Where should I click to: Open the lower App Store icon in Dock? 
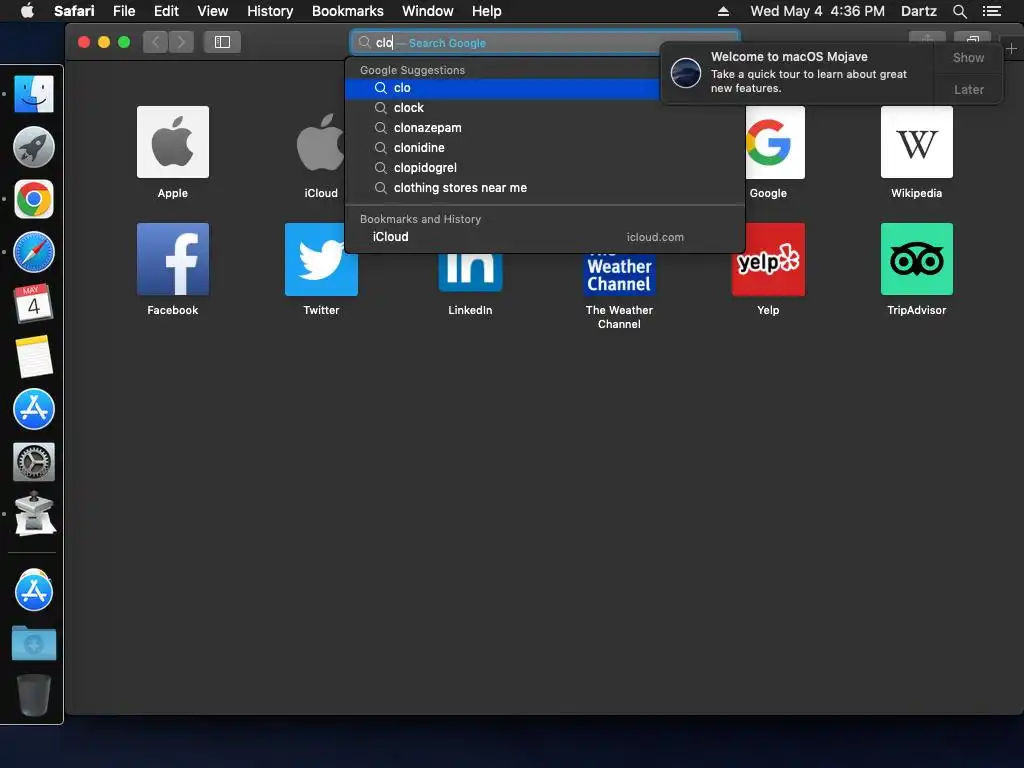tap(33, 590)
